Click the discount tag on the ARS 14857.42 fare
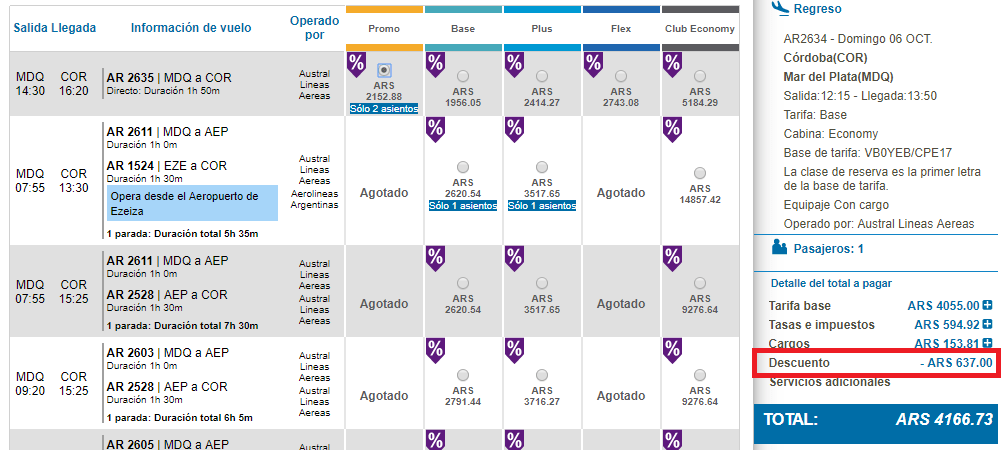The width and height of the screenshot is (1001, 452). click(x=672, y=130)
